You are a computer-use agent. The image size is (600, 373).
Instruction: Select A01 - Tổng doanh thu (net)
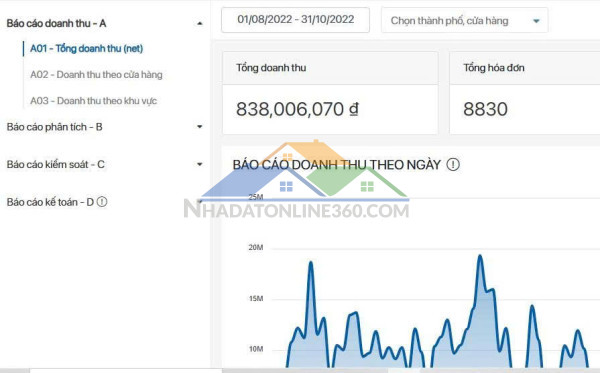(x=86, y=49)
